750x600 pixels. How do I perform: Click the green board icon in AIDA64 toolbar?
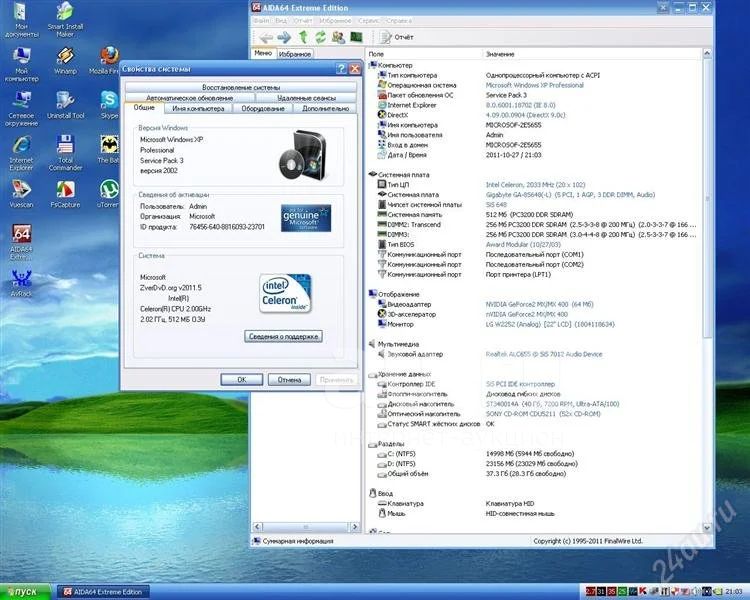coord(356,37)
